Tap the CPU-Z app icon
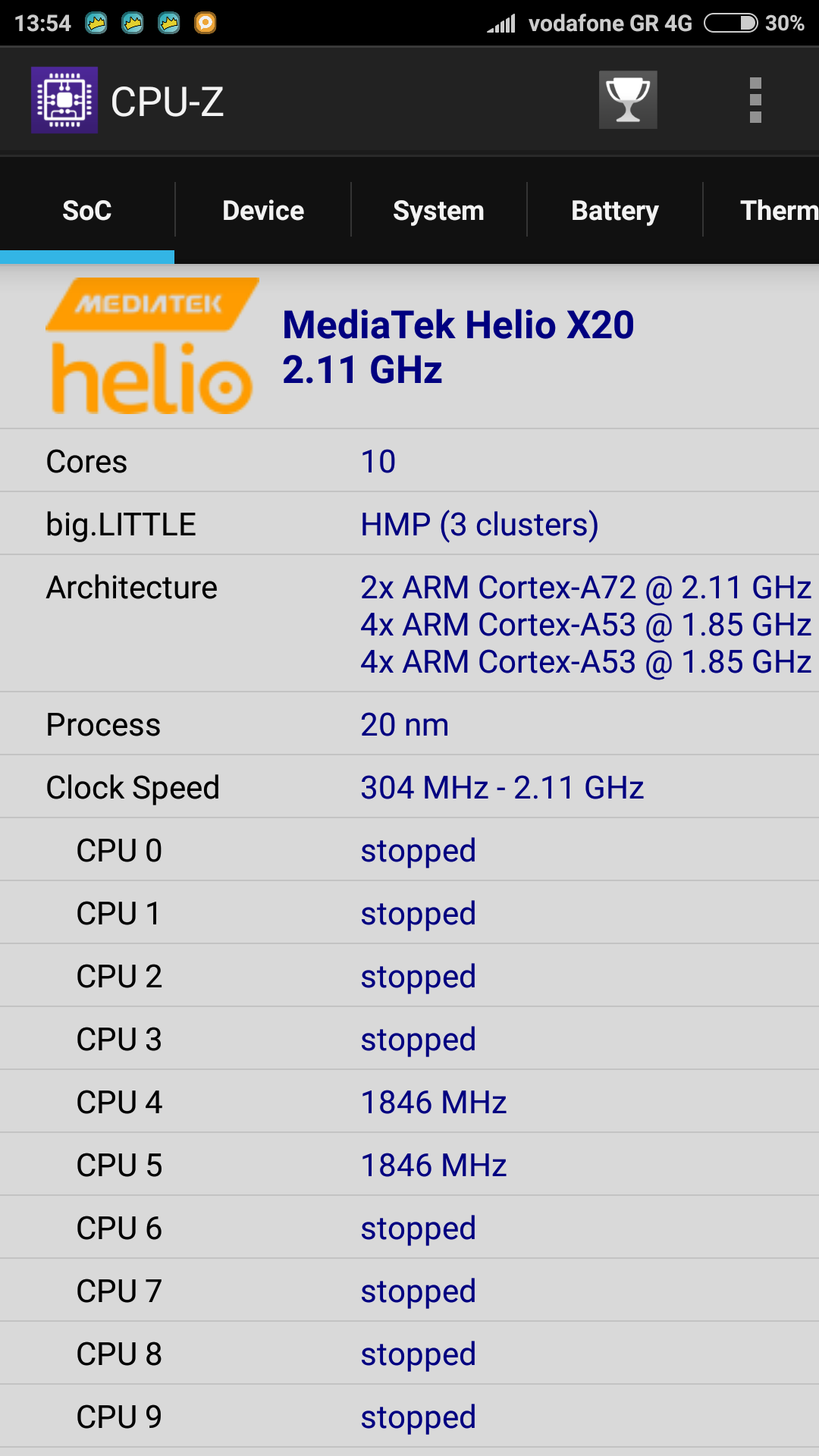Viewport: 819px width, 1456px height. 64,100
